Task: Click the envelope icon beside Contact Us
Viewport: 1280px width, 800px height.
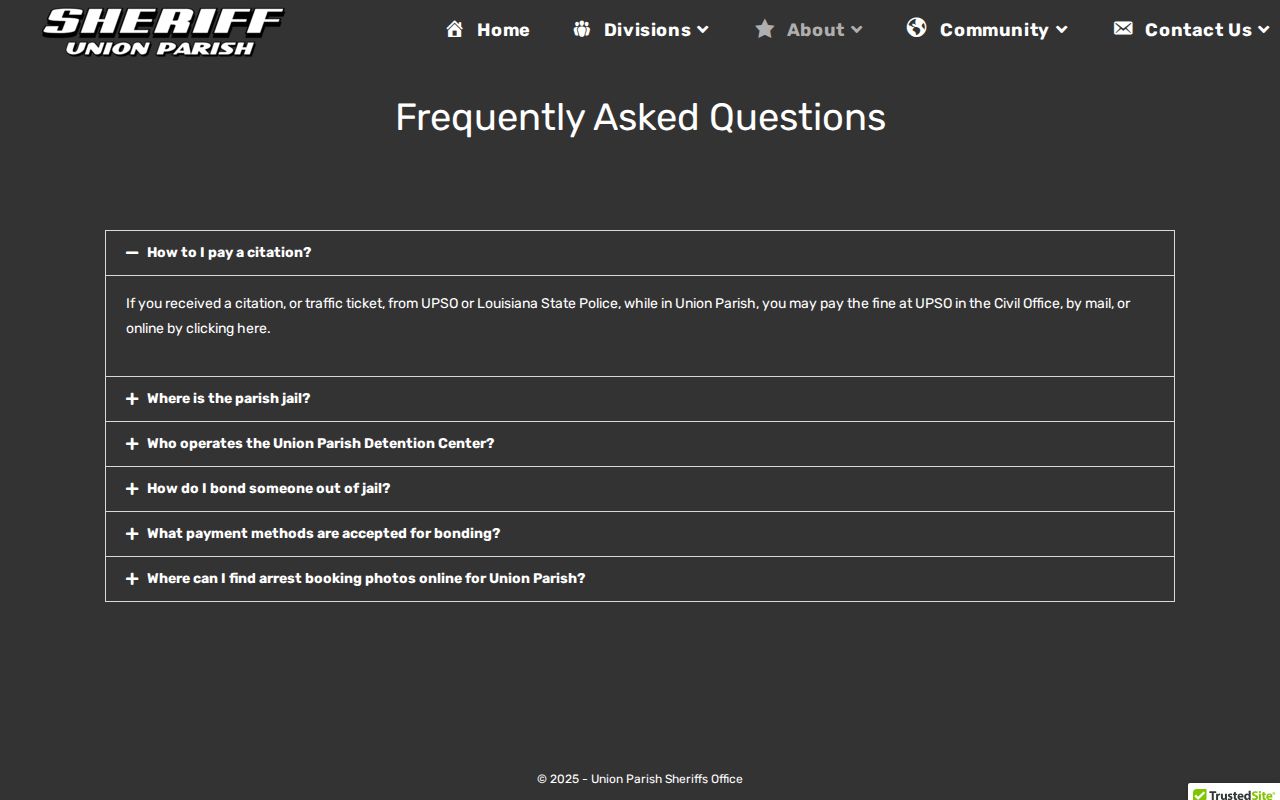Action: click(x=1123, y=28)
